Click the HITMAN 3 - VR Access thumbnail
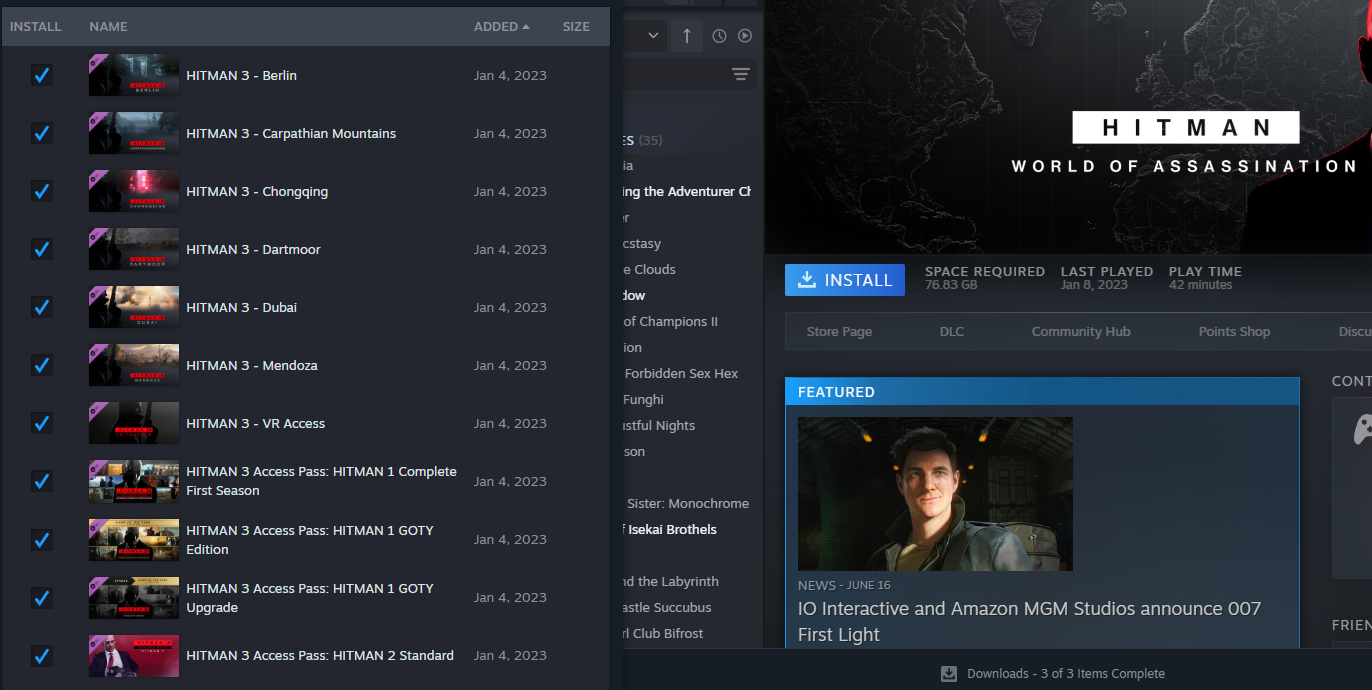Image resolution: width=1372 pixels, height=690 pixels. tap(134, 423)
